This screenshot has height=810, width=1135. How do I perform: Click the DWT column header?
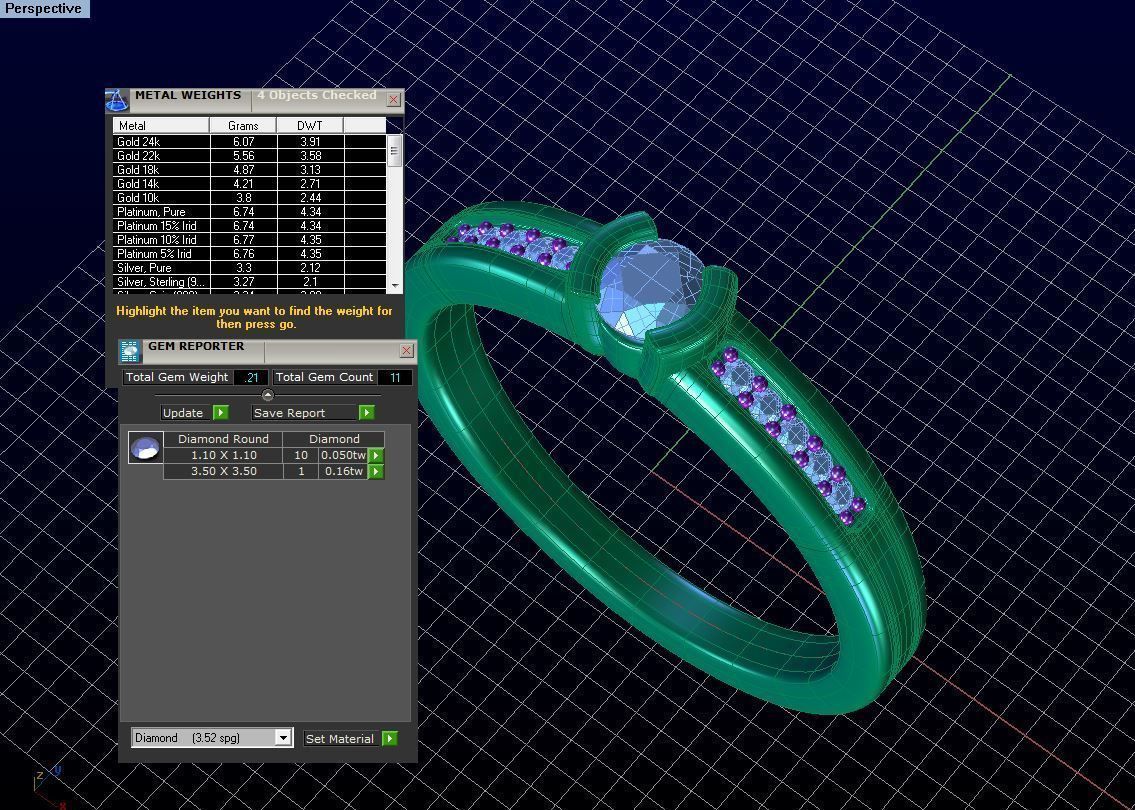310,125
